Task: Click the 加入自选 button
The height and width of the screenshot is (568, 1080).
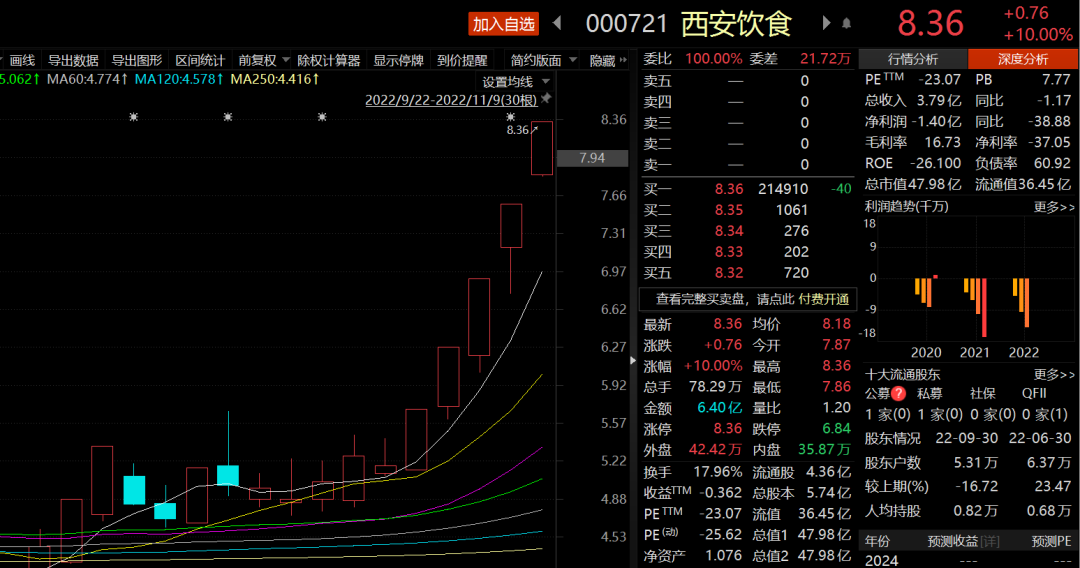Action: (503, 24)
